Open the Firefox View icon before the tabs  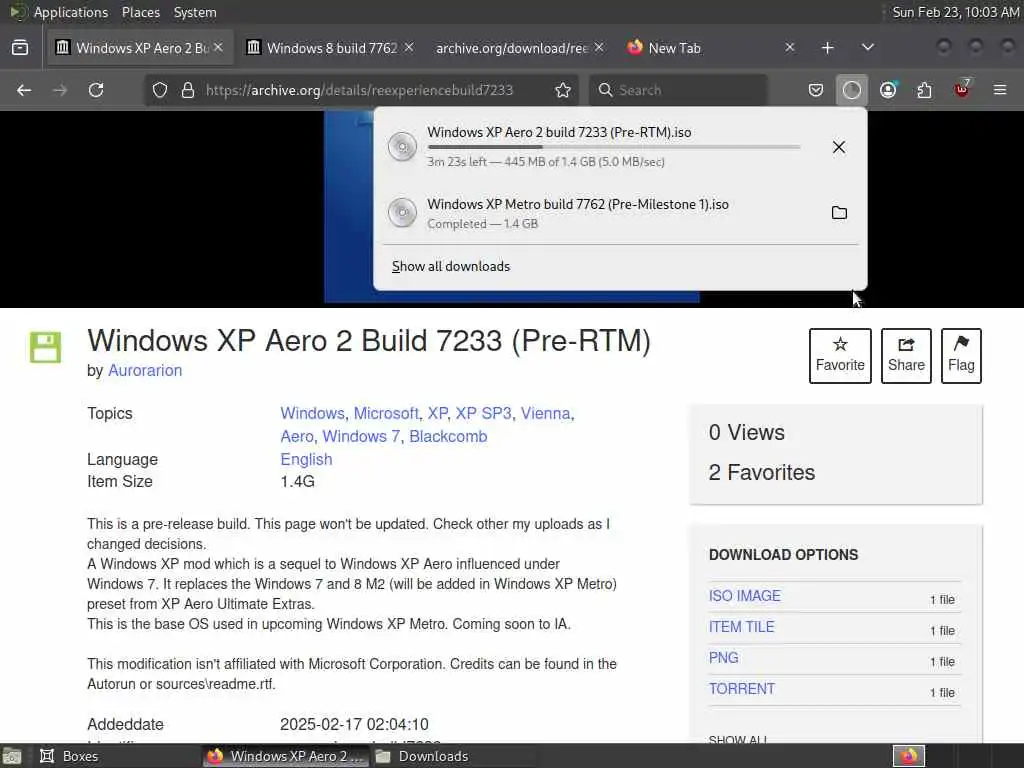pos(20,48)
